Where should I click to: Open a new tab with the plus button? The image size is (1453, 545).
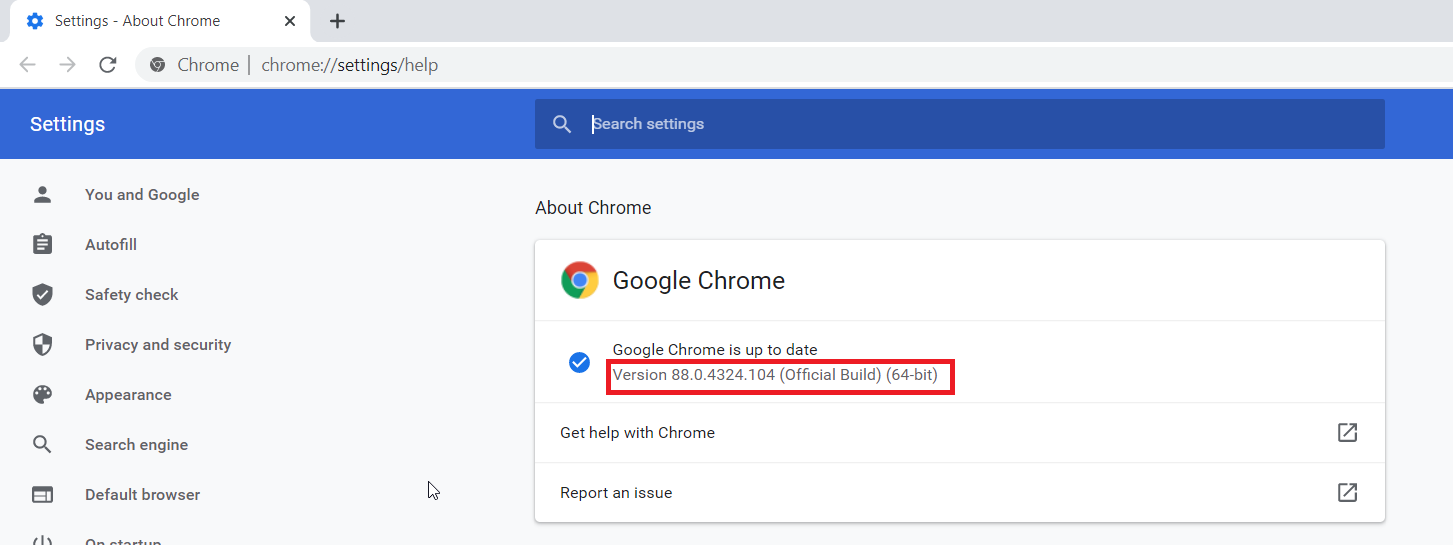point(338,21)
